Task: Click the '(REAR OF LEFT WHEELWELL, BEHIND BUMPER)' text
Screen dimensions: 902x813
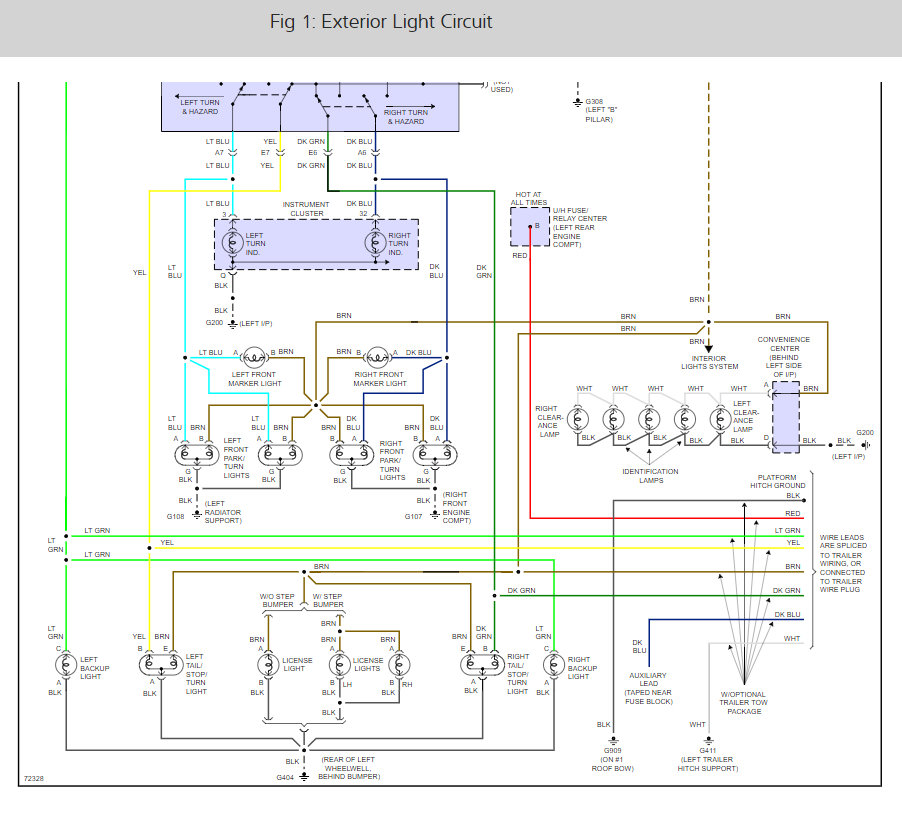Action: click(349, 768)
